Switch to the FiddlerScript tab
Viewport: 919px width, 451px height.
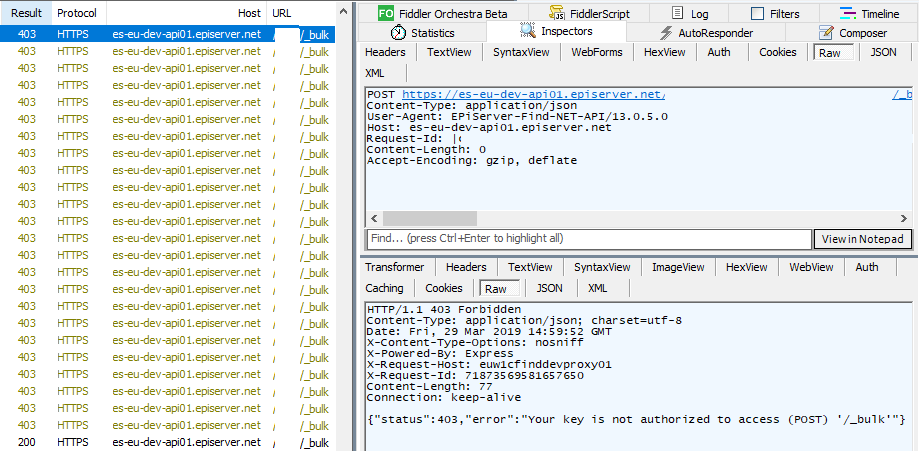point(589,13)
